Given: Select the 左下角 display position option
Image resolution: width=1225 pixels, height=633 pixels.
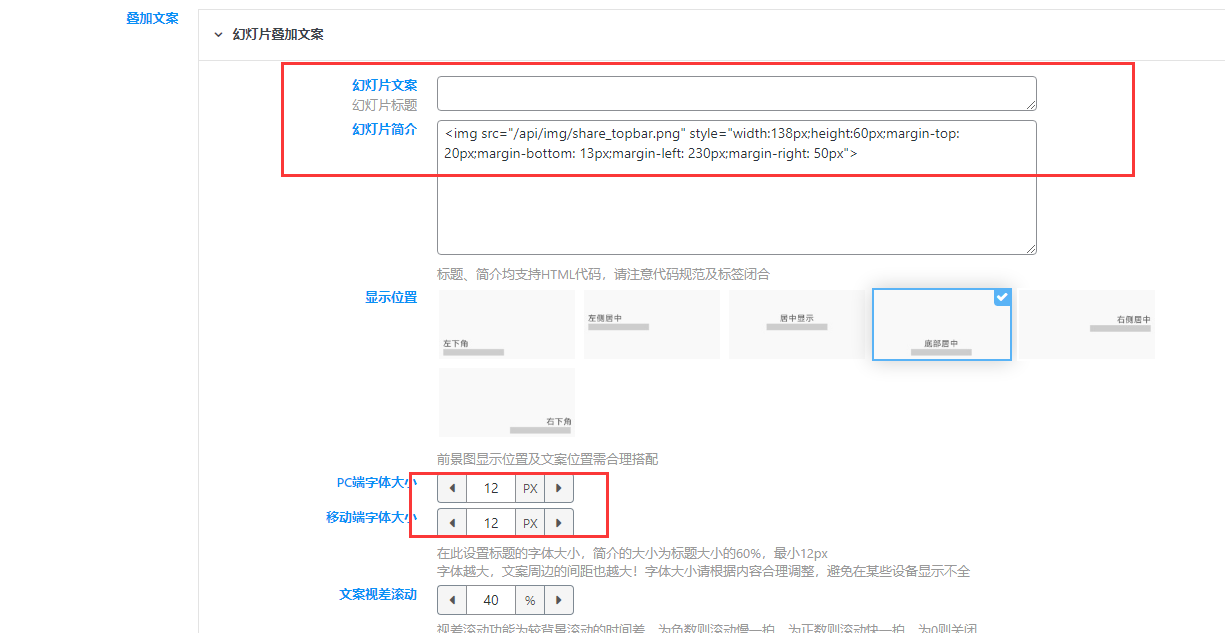Looking at the screenshot, I should coord(506,324).
